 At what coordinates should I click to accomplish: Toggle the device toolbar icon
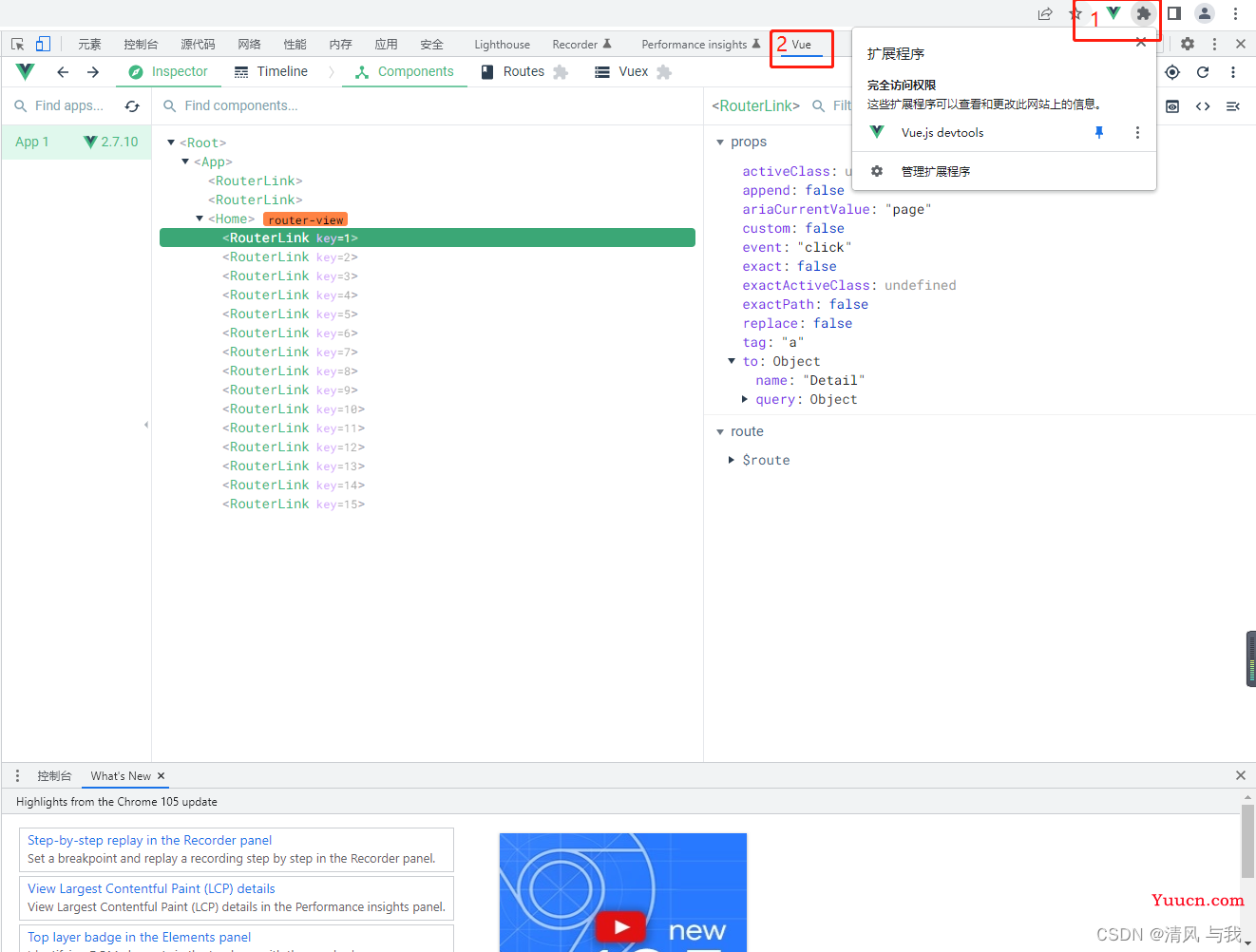43,44
